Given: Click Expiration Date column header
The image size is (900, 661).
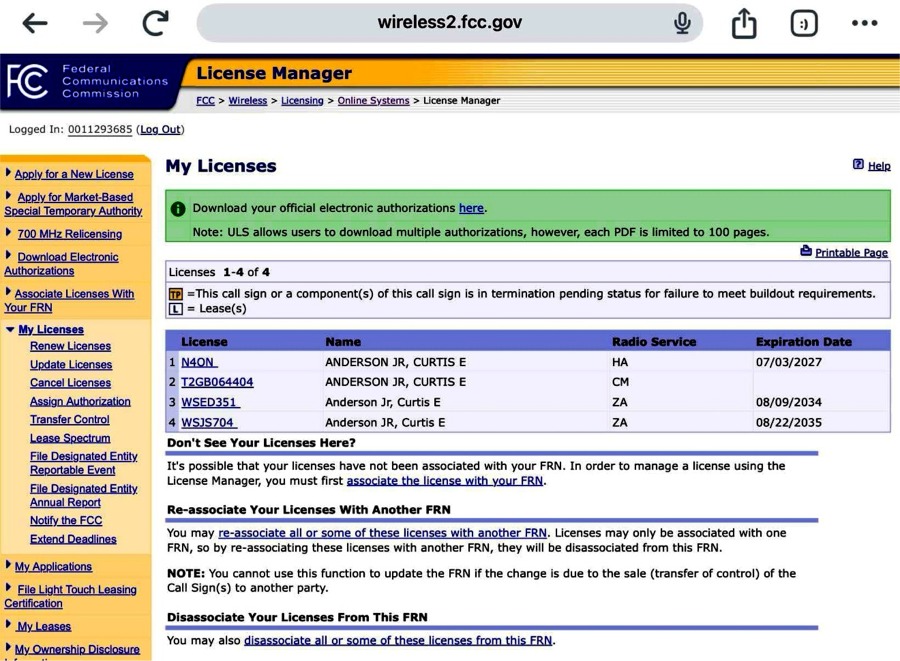Looking at the screenshot, I should (804, 341).
